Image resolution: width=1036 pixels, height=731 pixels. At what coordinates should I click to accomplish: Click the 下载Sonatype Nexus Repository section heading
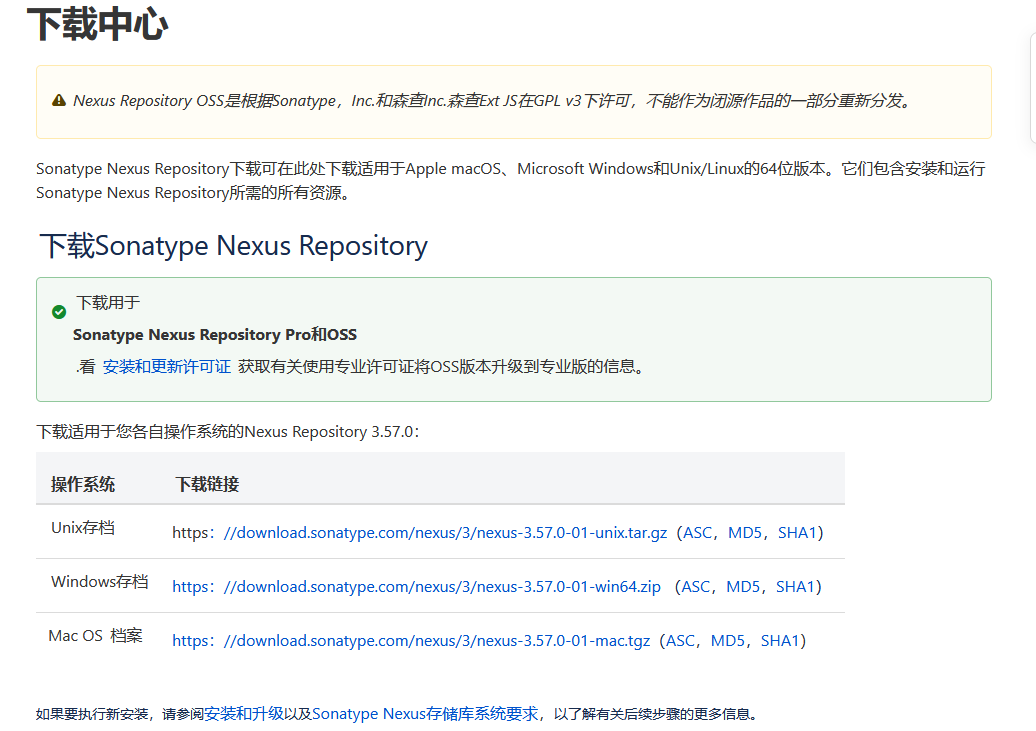coord(233,246)
